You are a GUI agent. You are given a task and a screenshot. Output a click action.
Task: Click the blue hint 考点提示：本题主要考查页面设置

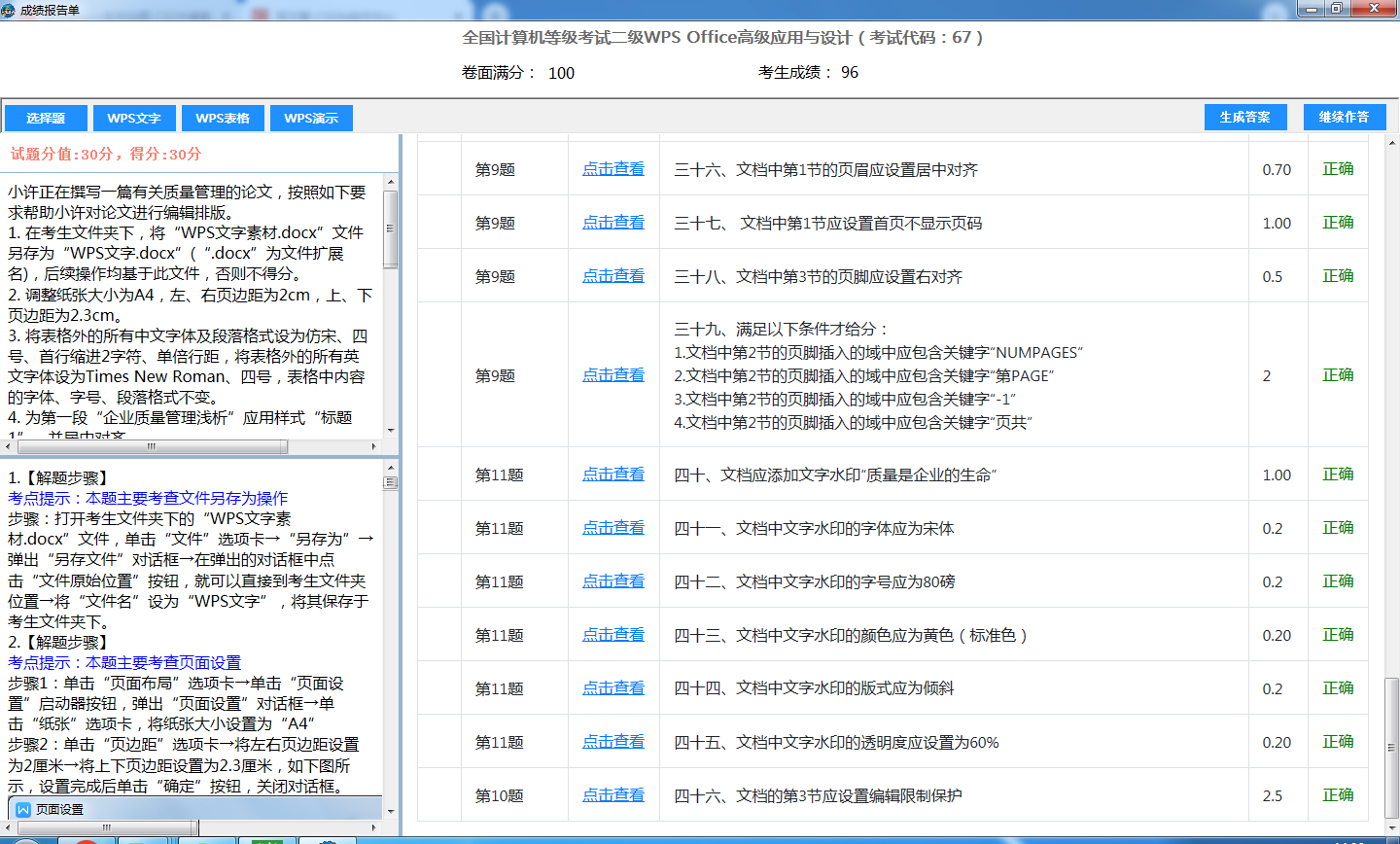[124, 662]
